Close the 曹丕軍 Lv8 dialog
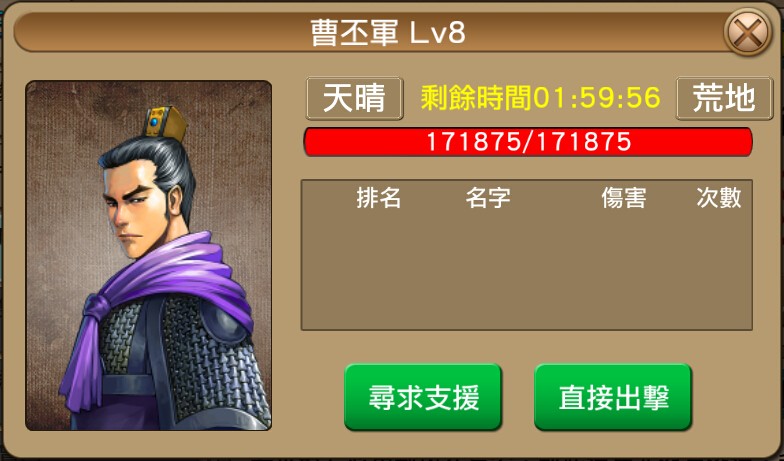 (748, 32)
